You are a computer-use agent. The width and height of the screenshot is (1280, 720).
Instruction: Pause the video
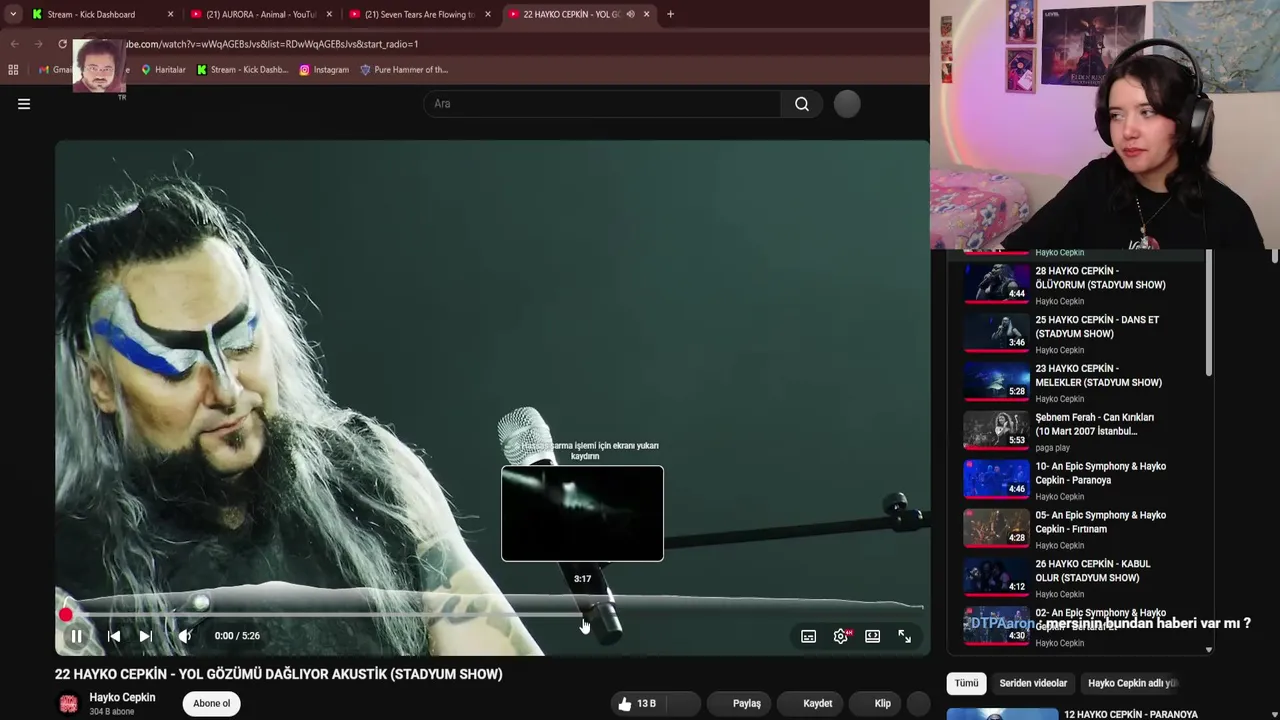(76, 636)
